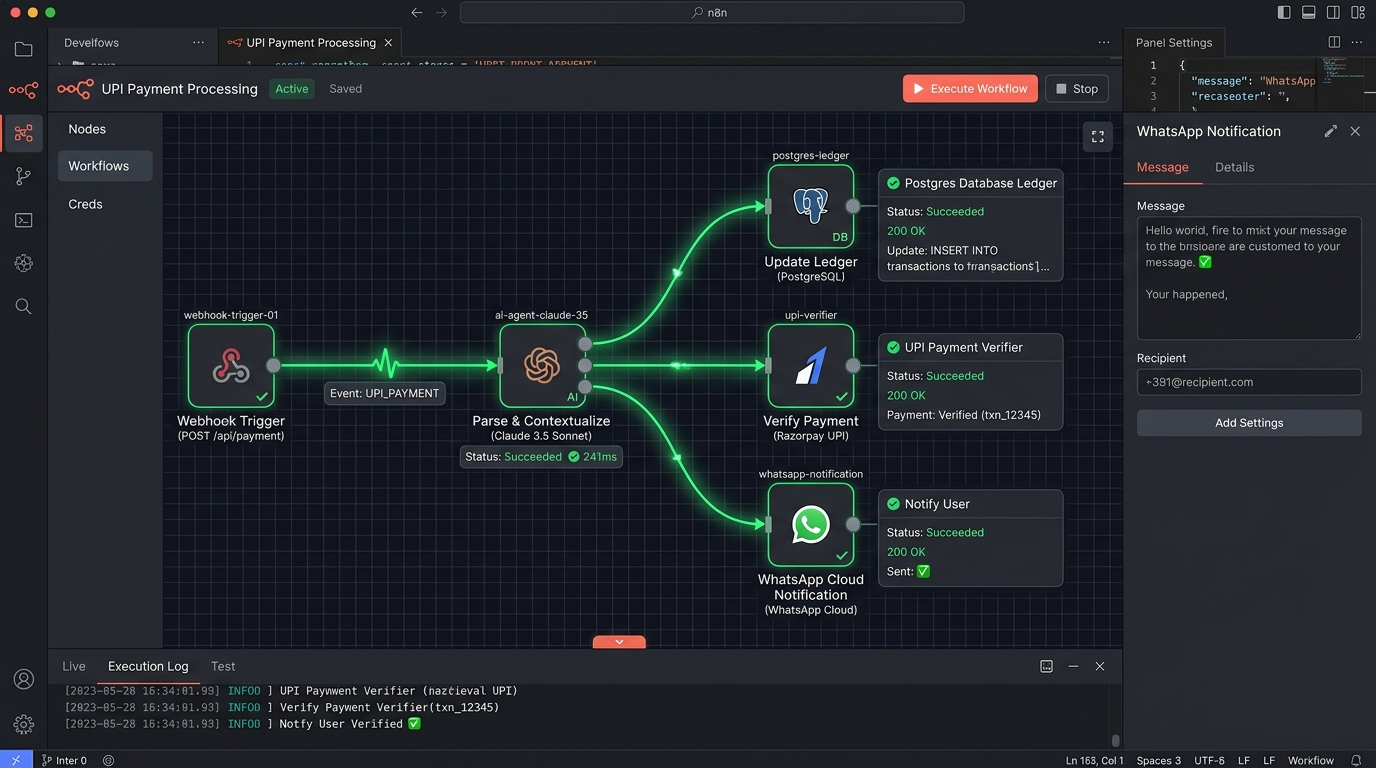1376x768 pixels.
Task: Collapse the canvas with the red chevron
Action: 619,642
